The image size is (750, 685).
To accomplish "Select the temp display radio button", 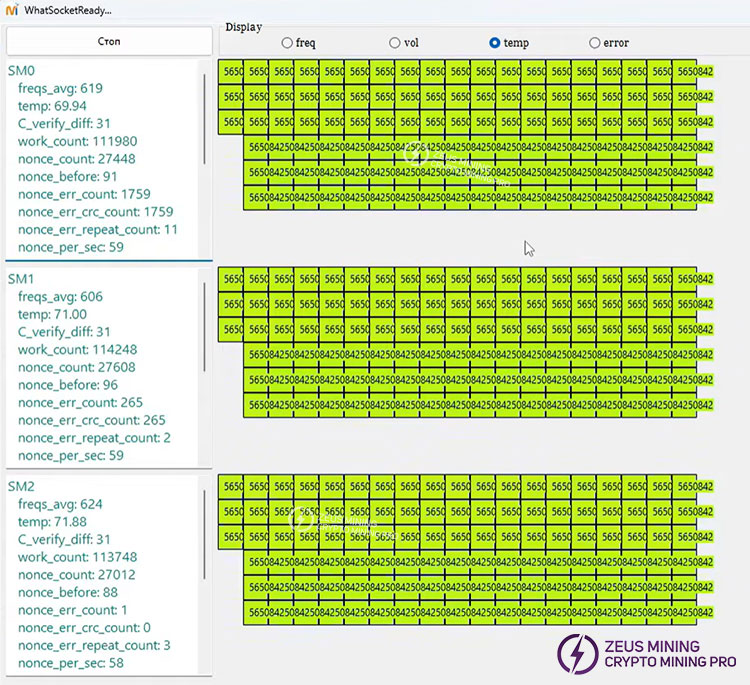I will tap(495, 43).
